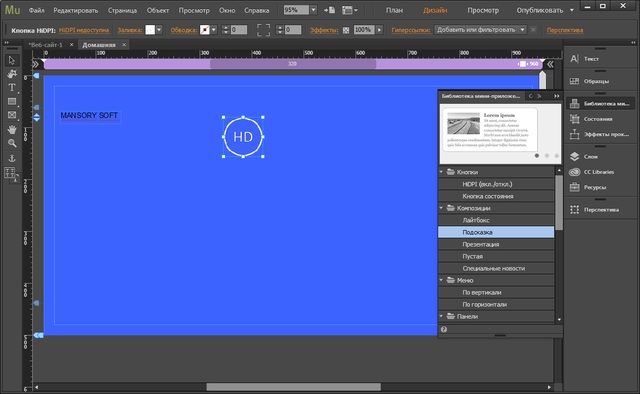640x394 pixels.
Task: Click the add page icon beside zoom
Action: (x=329, y=10)
